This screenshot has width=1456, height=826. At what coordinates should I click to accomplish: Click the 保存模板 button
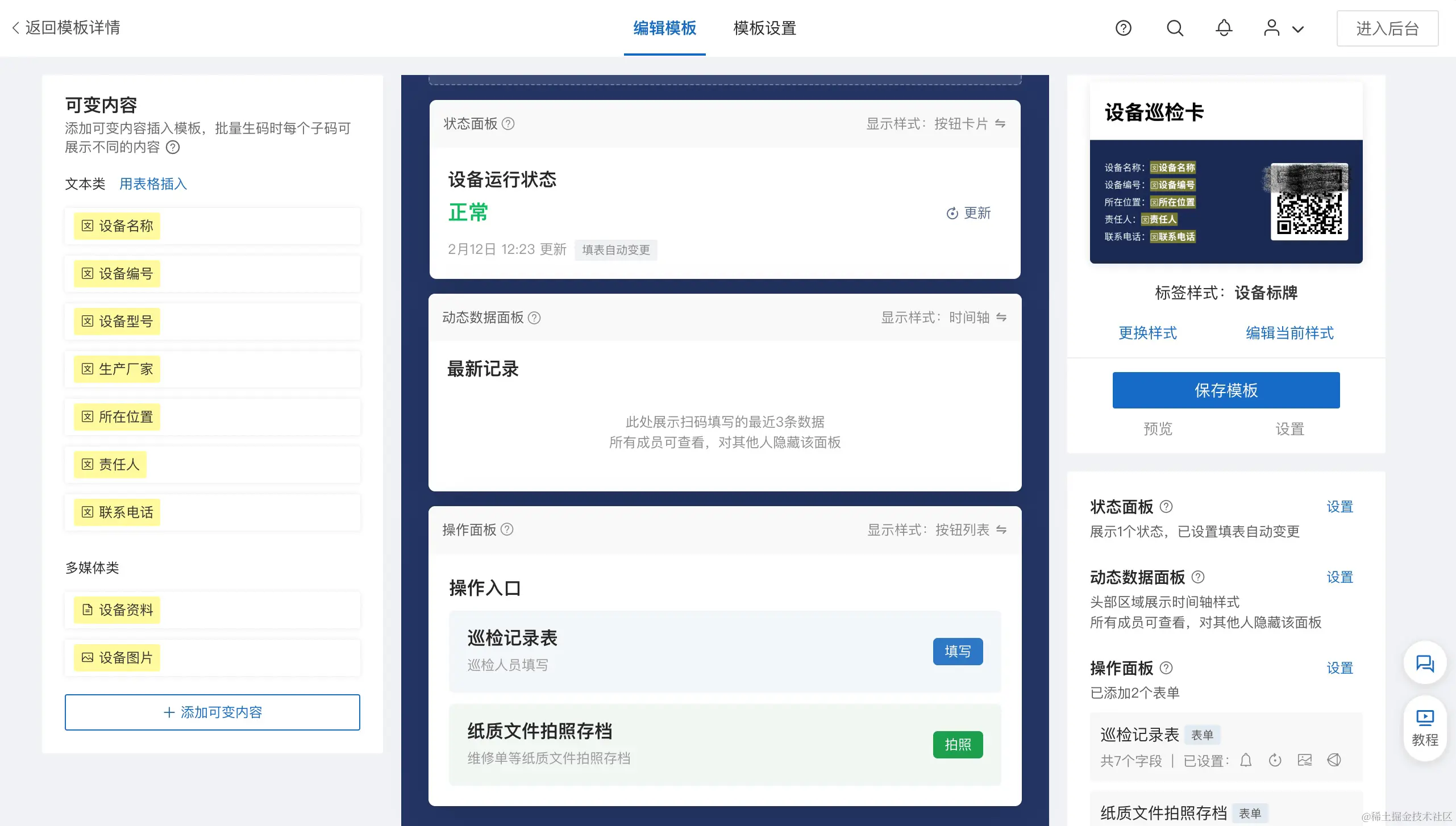point(1226,390)
